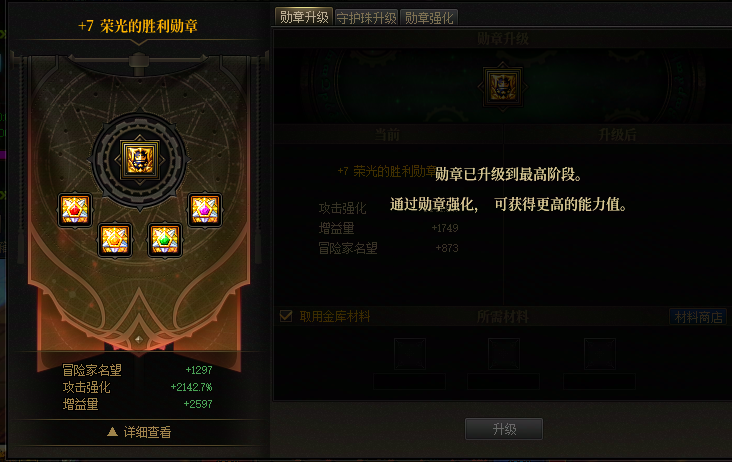
Task: Select the purple guardian gem slot
Action: pyautogui.click(x=205, y=210)
